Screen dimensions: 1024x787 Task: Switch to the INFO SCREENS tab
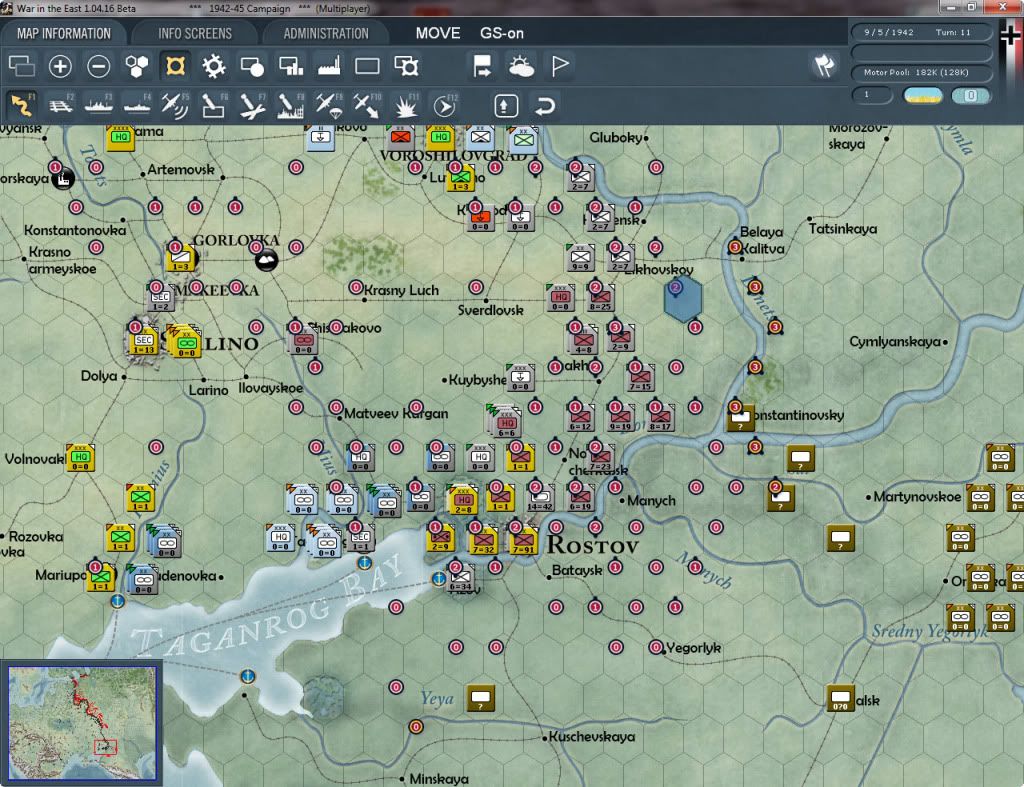195,33
